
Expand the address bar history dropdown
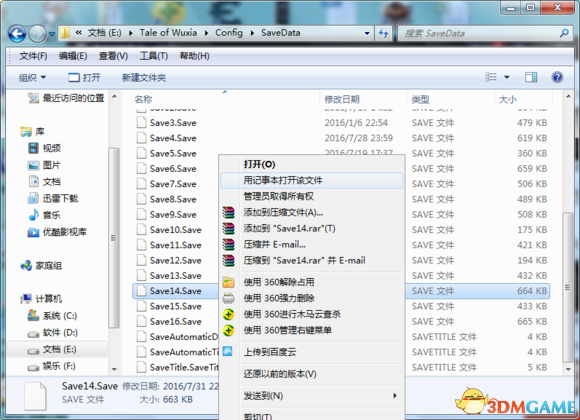pyautogui.click(x=367, y=33)
